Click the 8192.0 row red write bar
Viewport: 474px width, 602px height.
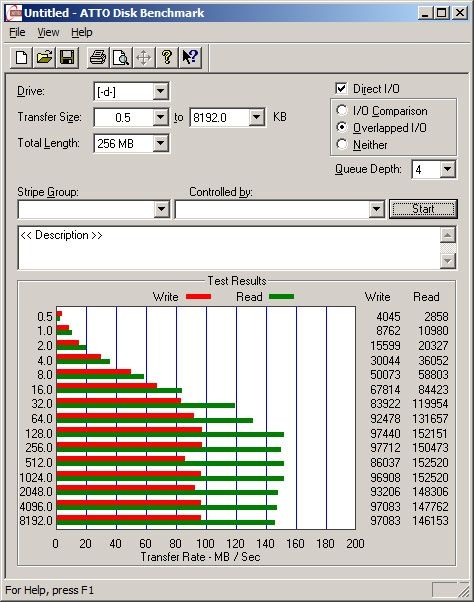pyautogui.click(x=129, y=518)
